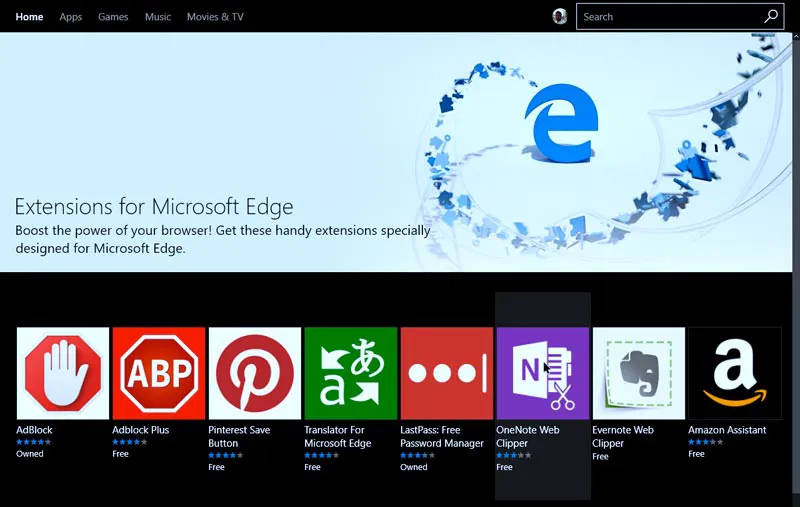Click the Free label under Evernote Web Clipper
This screenshot has width=800, height=507.
coord(601,457)
